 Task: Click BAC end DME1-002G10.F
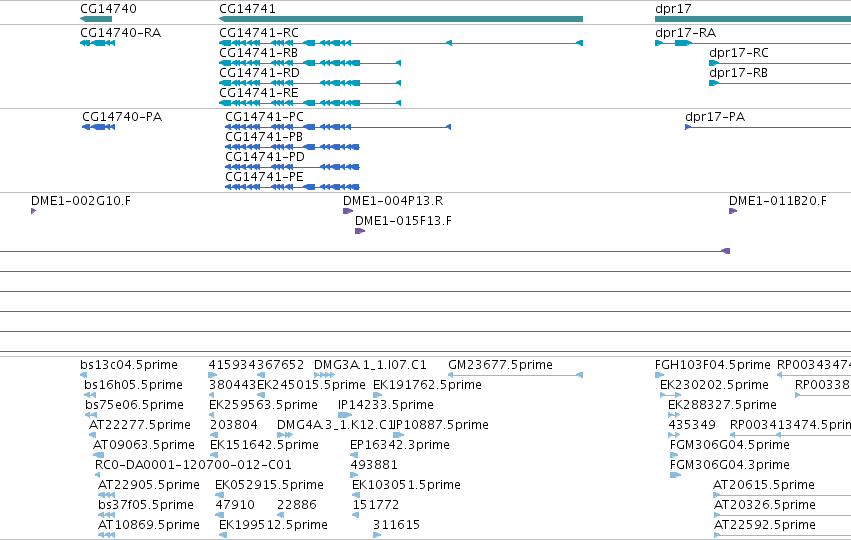tap(81, 201)
